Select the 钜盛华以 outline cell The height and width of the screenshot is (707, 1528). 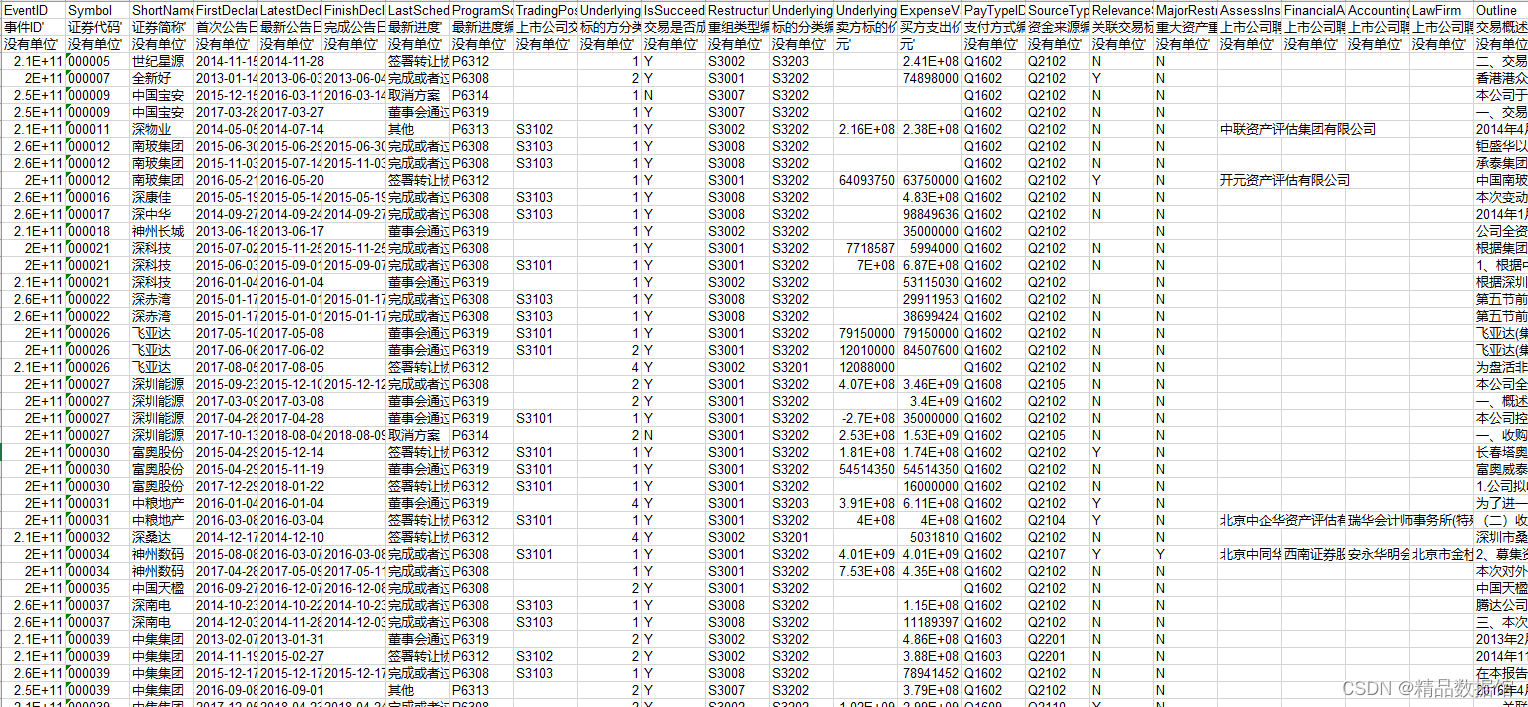pyautogui.click(x=1500, y=146)
